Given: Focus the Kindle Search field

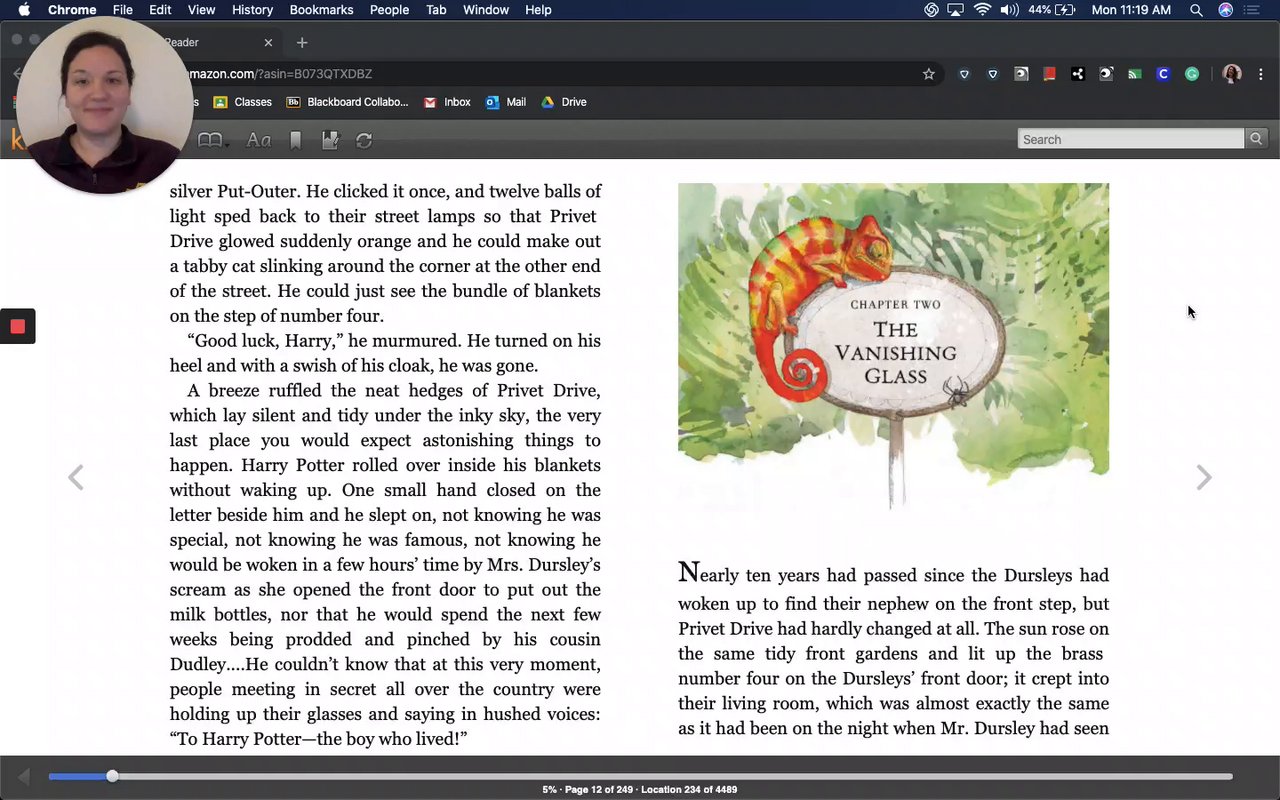Looking at the screenshot, I should coord(1131,139).
